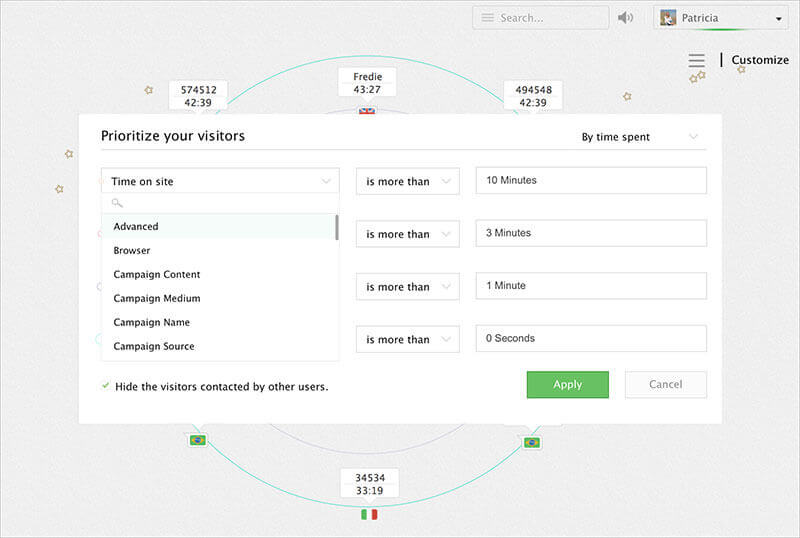The width and height of the screenshot is (800, 538).
Task: Select Browser from the list
Action: point(219,251)
